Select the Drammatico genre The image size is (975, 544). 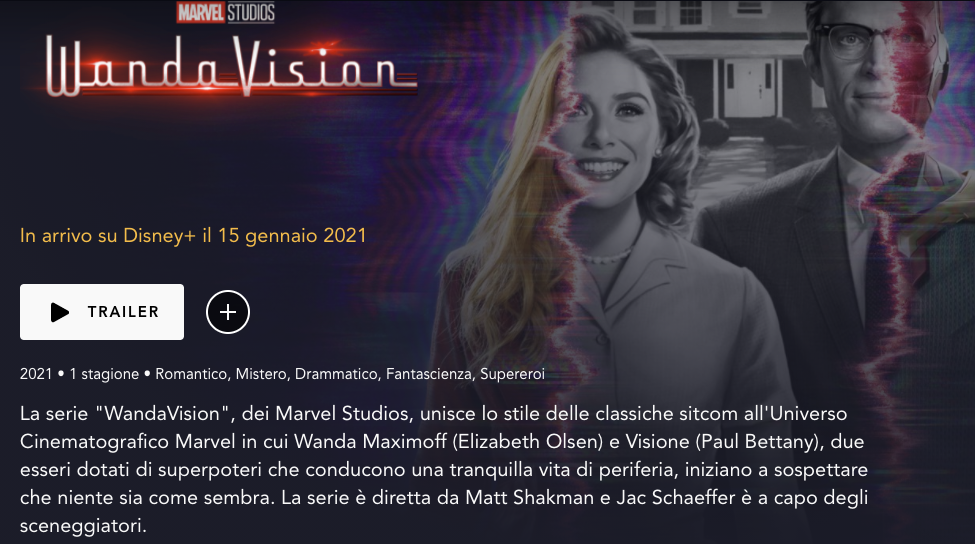click(338, 374)
